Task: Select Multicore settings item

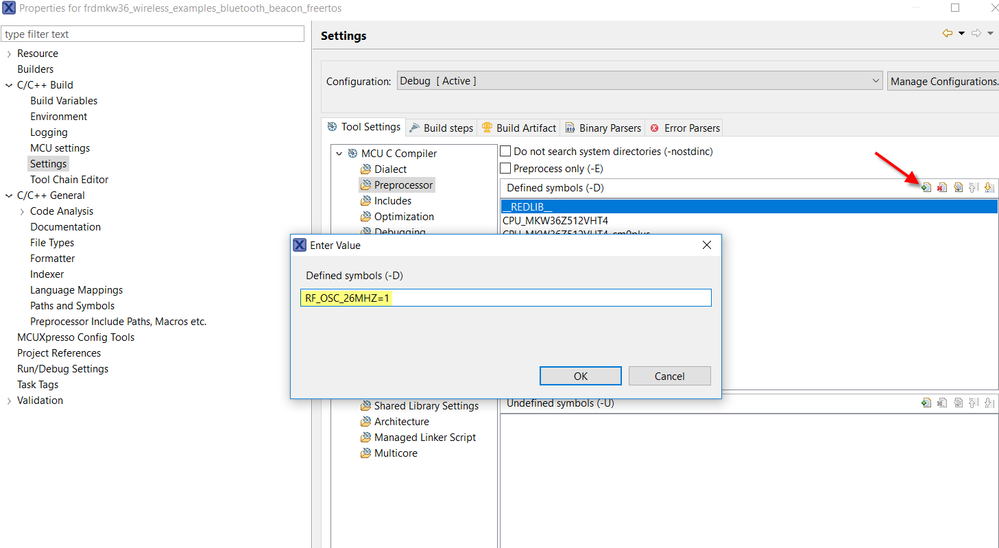Action: [395, 453]
